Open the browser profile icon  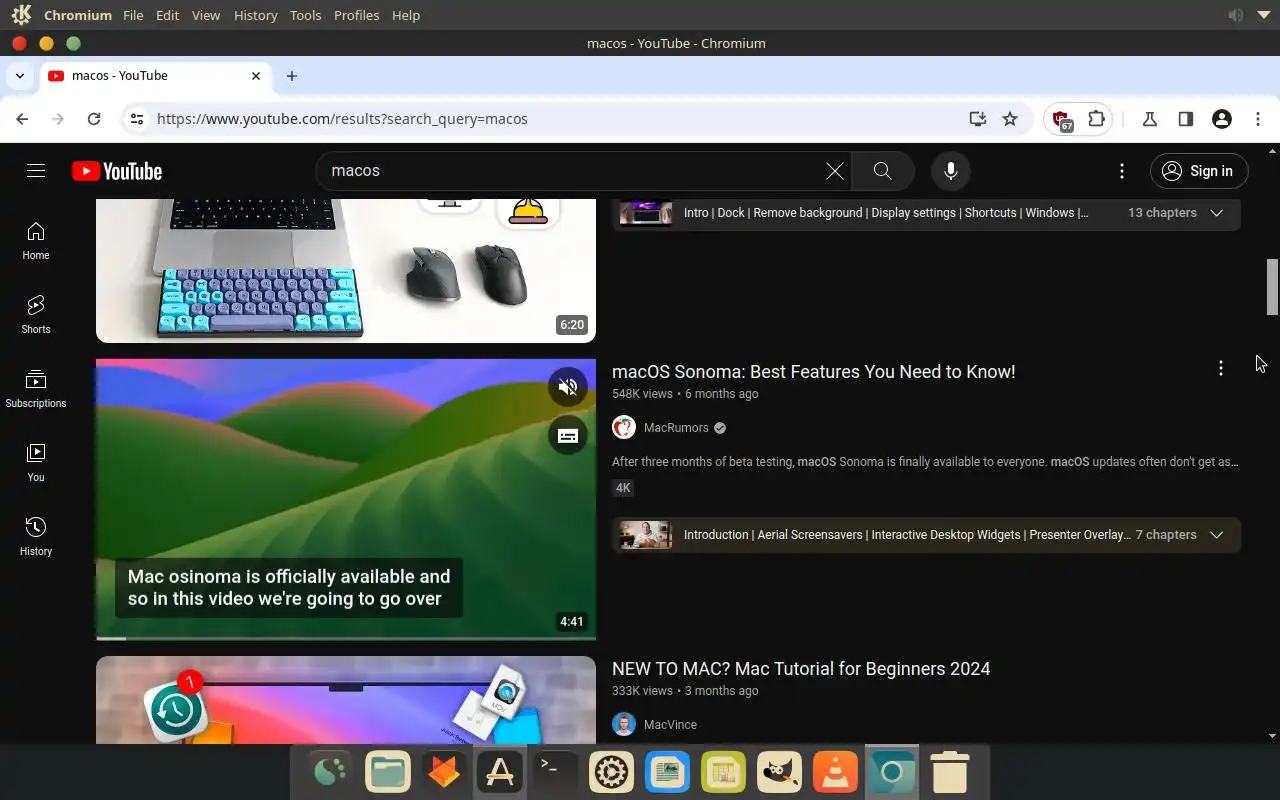pos(1221,119)
